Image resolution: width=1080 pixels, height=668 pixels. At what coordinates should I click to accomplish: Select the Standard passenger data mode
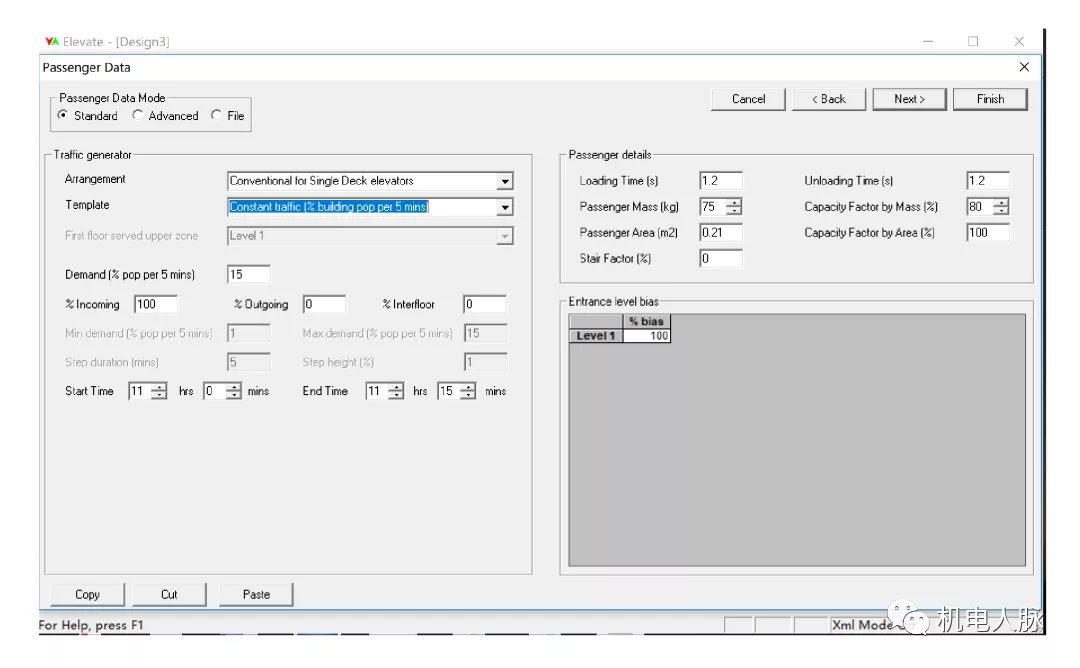(63, 116)
